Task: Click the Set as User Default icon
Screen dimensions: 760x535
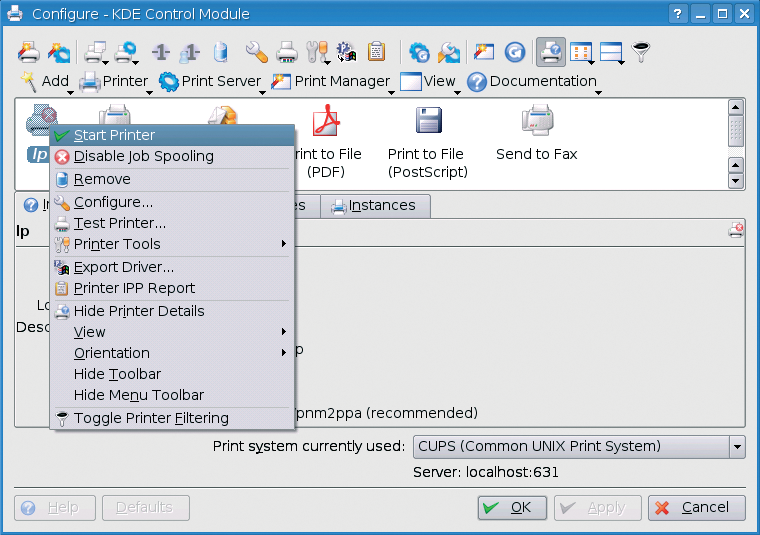Action: click(x=190, y=52)
